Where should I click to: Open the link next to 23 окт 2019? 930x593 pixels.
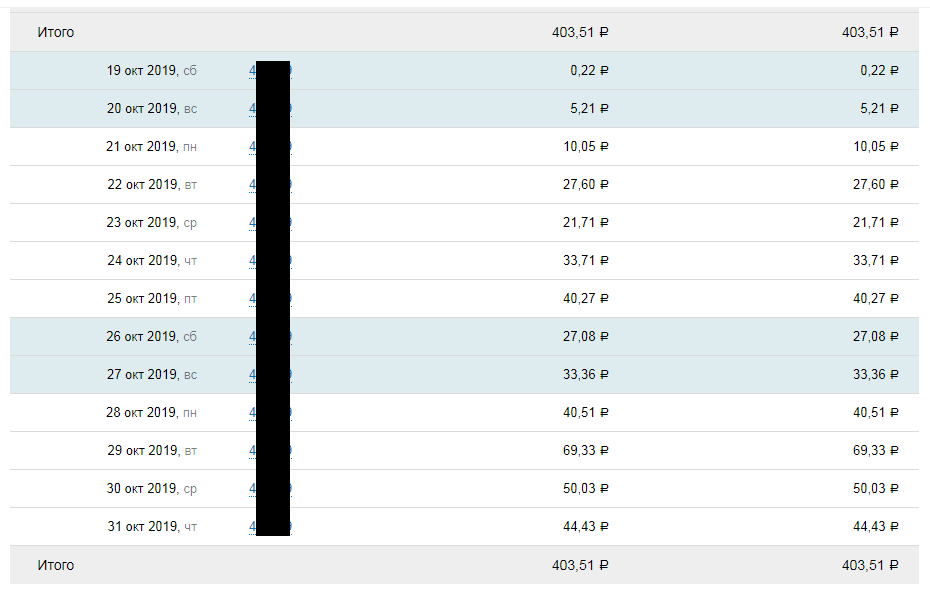pyautogui.click(x=252, y=223)
